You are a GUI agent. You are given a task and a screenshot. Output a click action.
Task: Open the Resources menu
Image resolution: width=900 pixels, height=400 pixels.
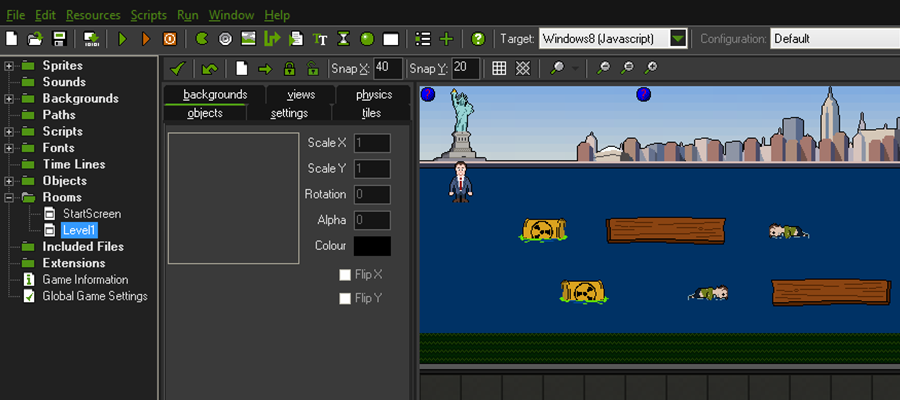click(x=93, y=15)
